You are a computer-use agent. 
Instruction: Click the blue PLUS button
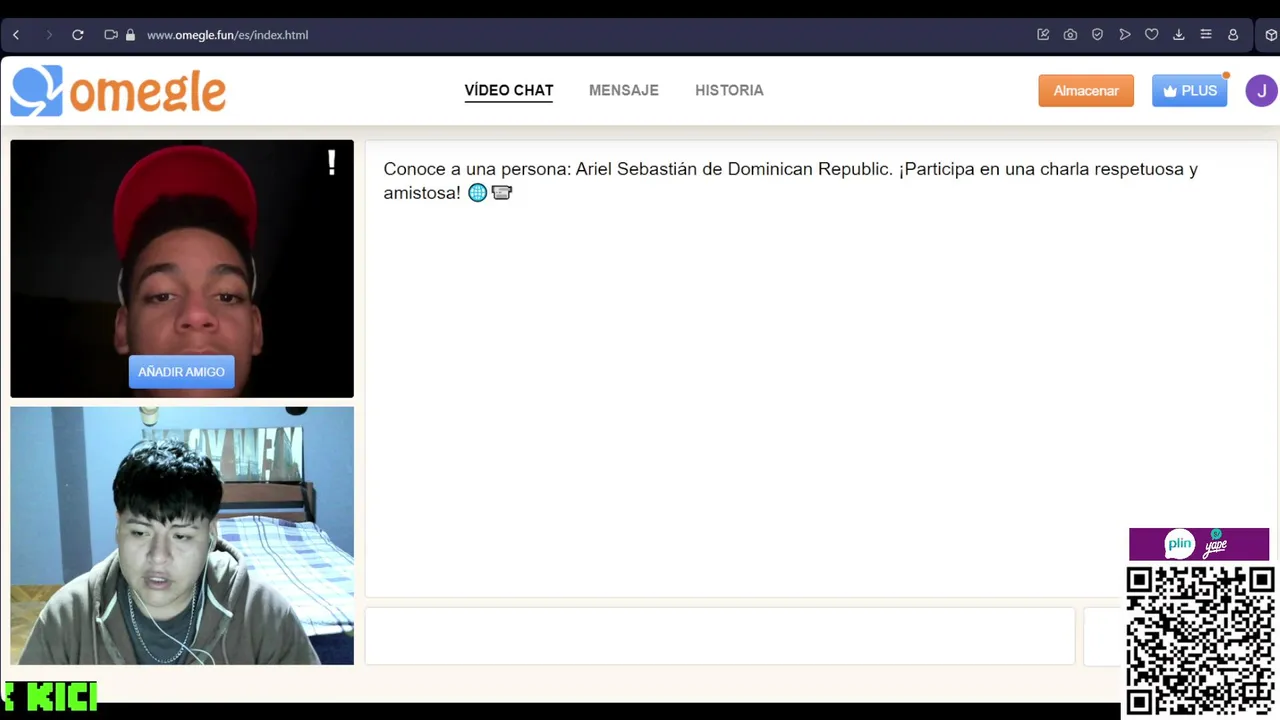coord(1189,91)
